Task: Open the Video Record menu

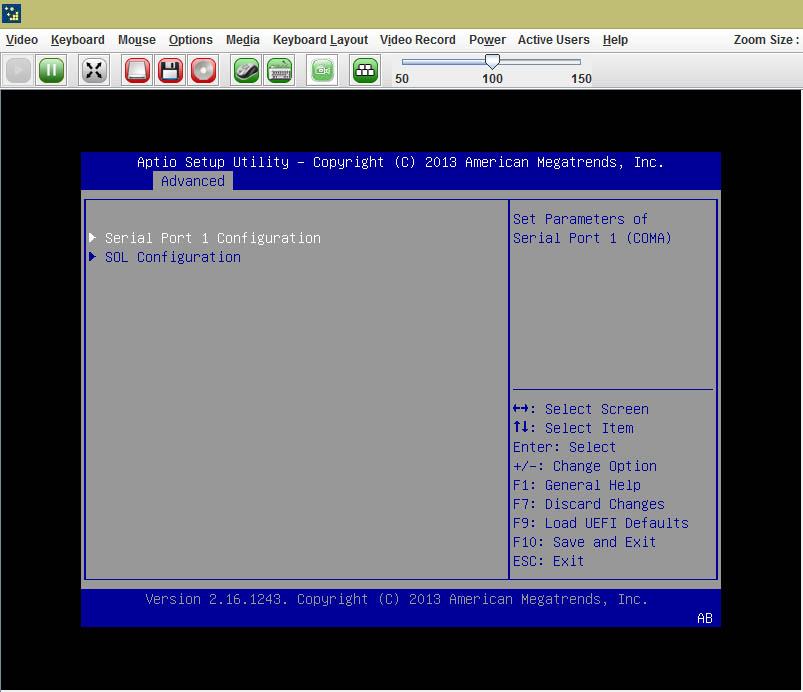Action: click(x=417, y=40)
